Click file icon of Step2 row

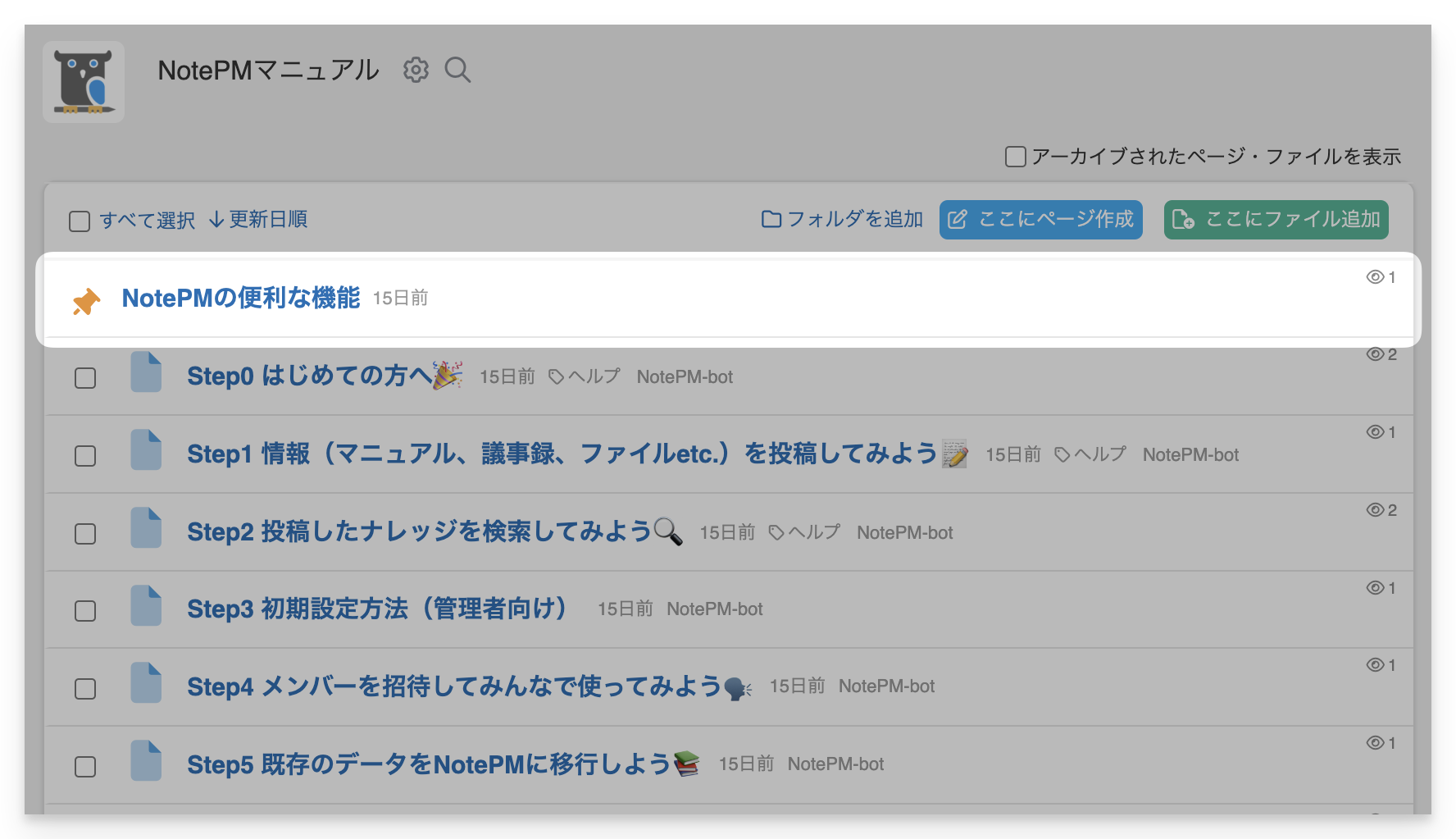[x=146, y=528]
